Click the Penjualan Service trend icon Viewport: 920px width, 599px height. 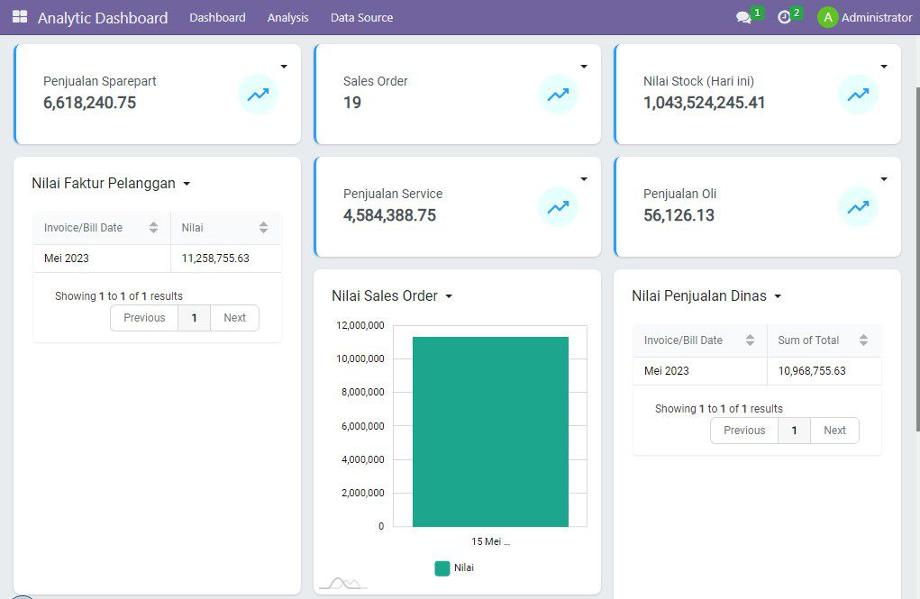tap(558, 207)
